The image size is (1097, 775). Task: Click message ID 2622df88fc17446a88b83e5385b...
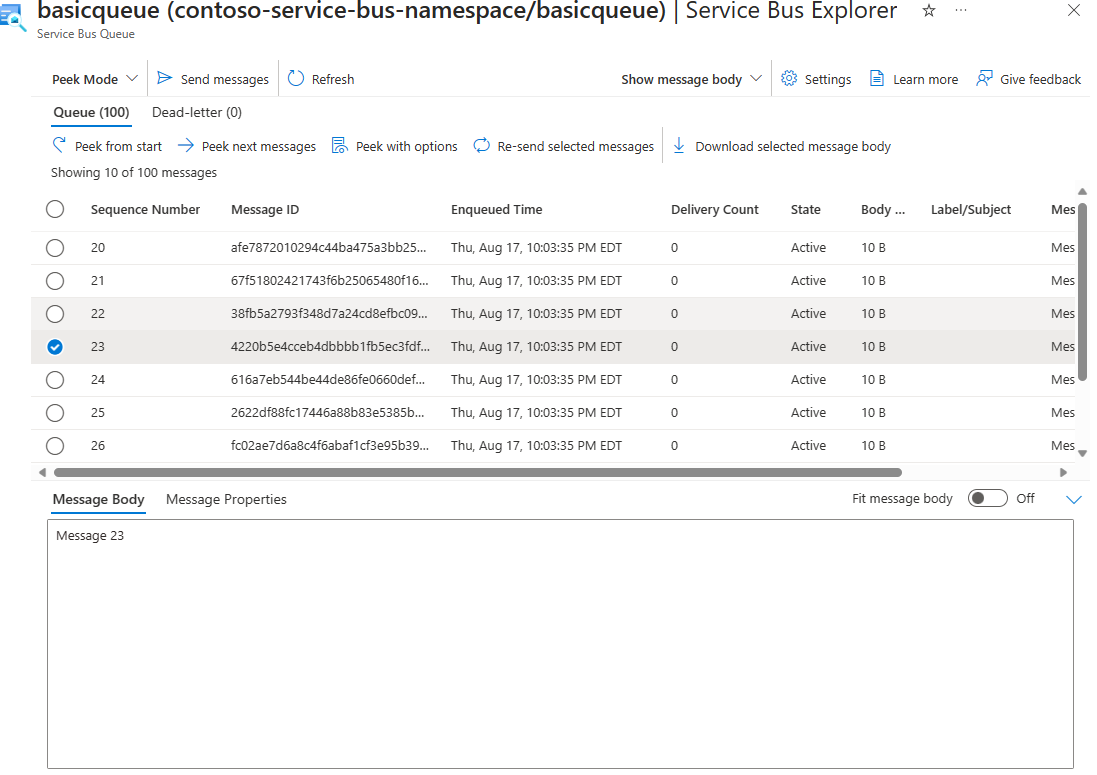[x=327, y=412]
